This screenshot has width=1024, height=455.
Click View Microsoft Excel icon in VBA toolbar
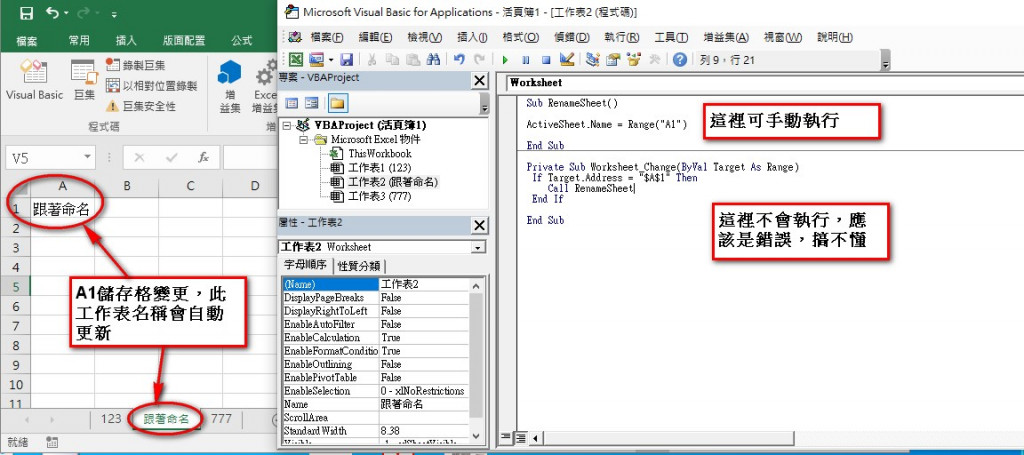[x=296, y=59]
